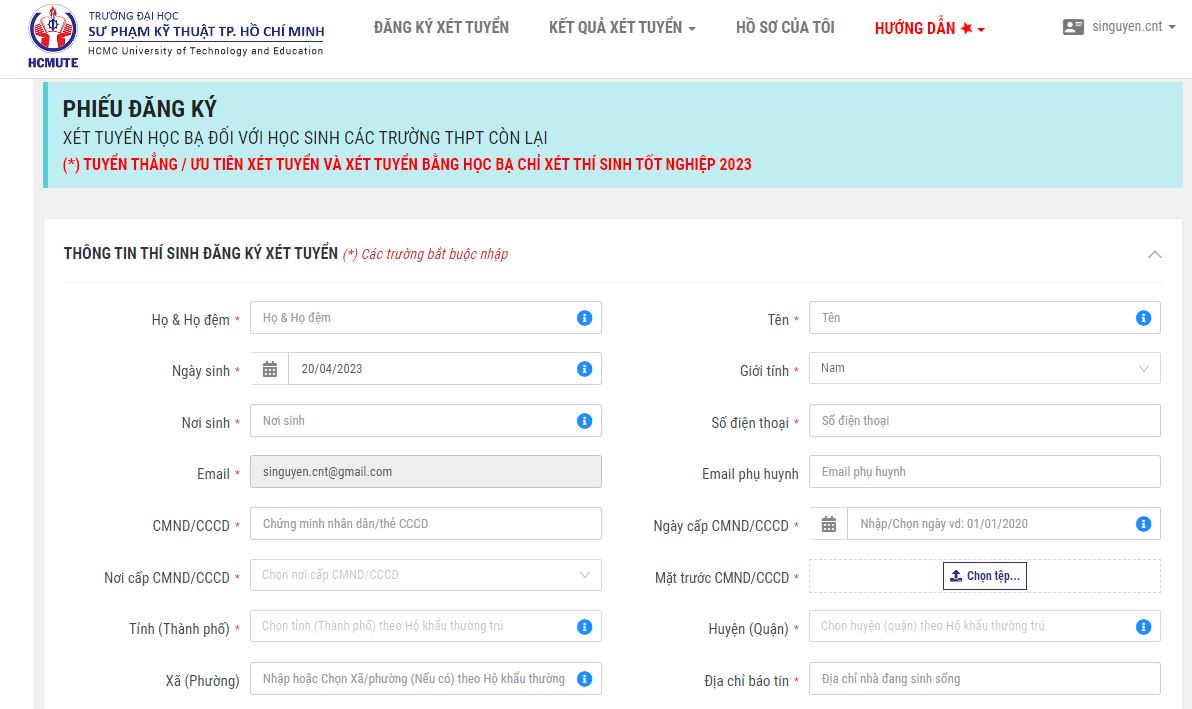
Task: Go to Đăng ký xét tuyển tab
Action: click(441, 28)
